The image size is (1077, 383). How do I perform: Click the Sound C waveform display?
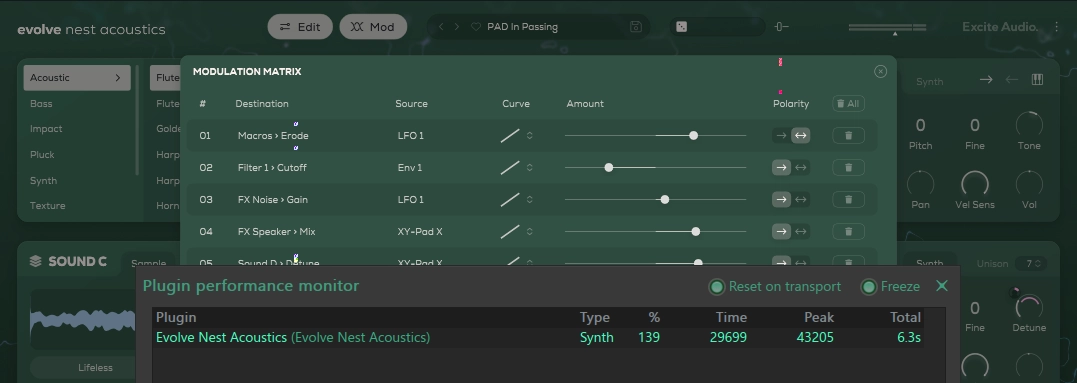(82, 319)
